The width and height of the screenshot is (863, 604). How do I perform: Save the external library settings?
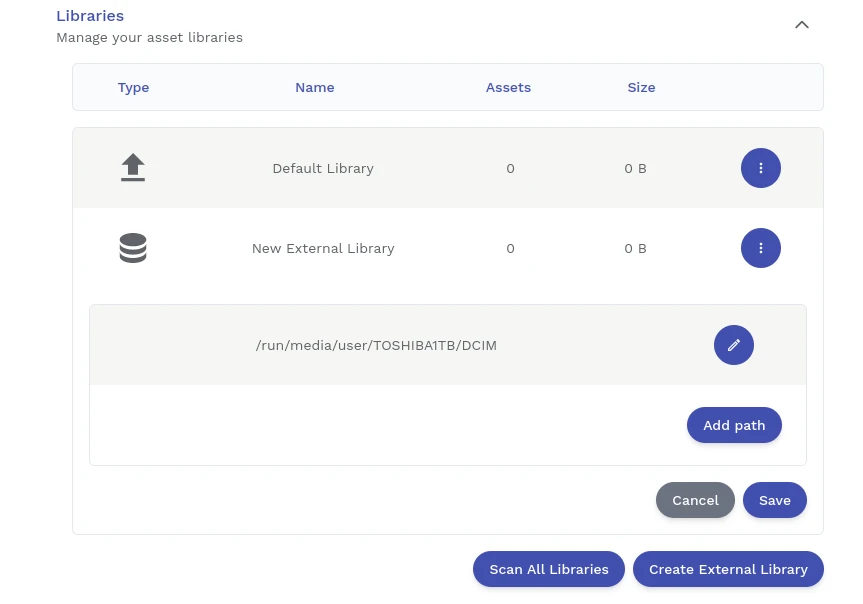pyautogui.click(x=774, y=500)
